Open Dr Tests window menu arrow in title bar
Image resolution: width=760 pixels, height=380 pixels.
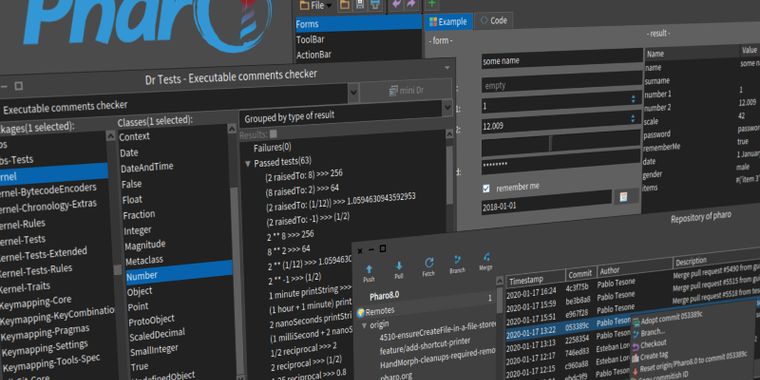pos(447,67)
